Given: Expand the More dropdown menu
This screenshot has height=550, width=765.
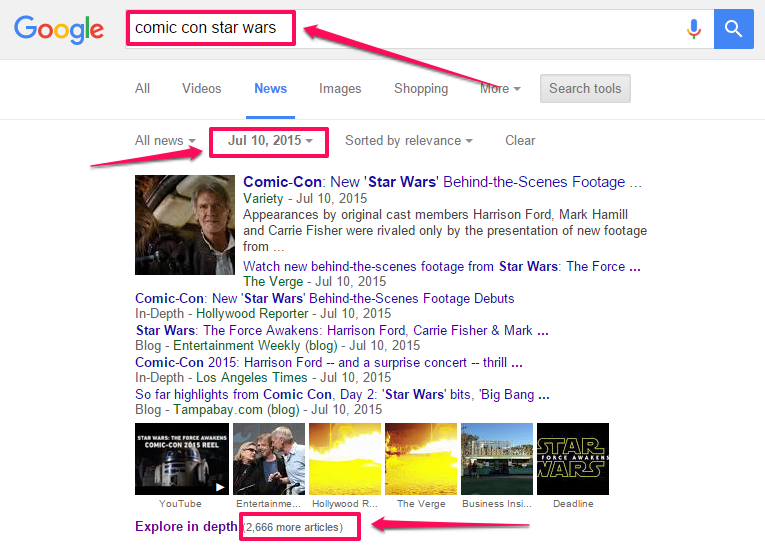Looking at the screenshot, I should coord(500,88).
